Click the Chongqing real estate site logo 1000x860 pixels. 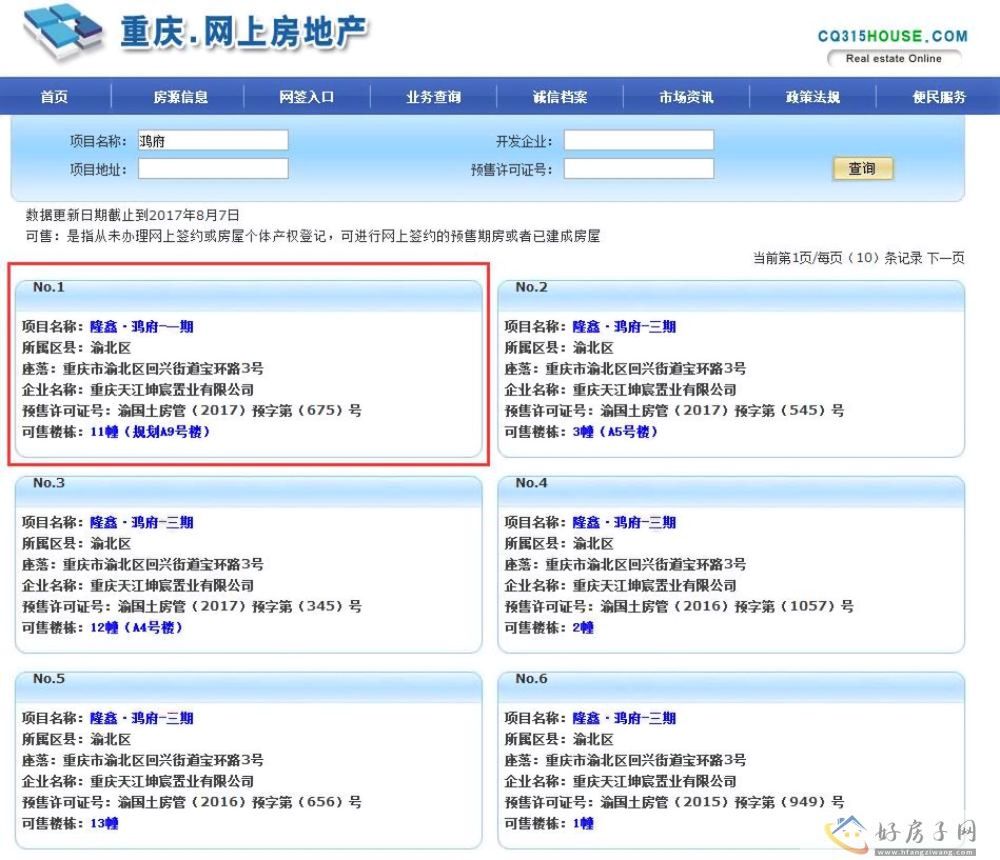(x=195, y=32)
